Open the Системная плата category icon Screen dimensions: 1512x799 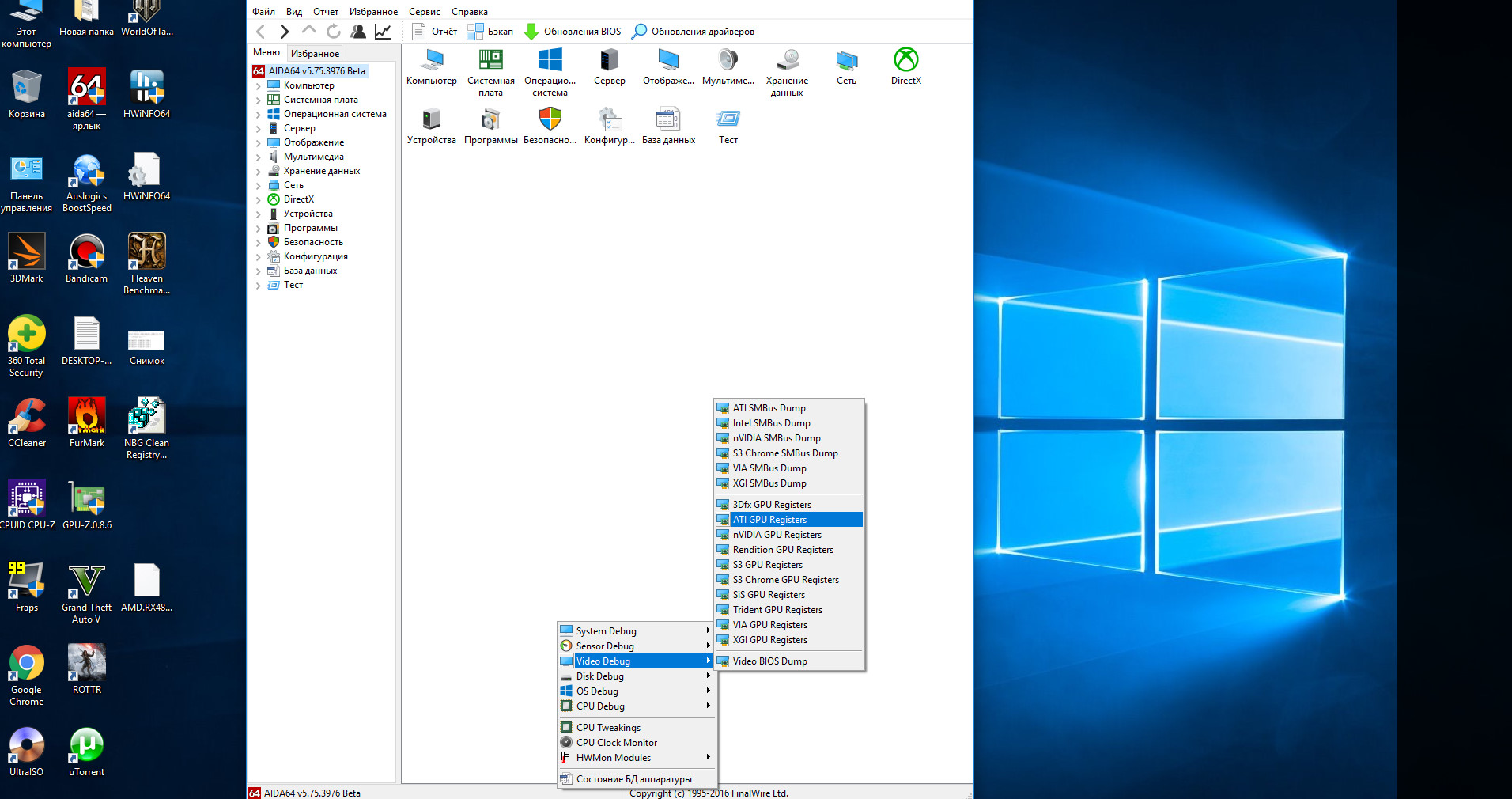(490, 73)
